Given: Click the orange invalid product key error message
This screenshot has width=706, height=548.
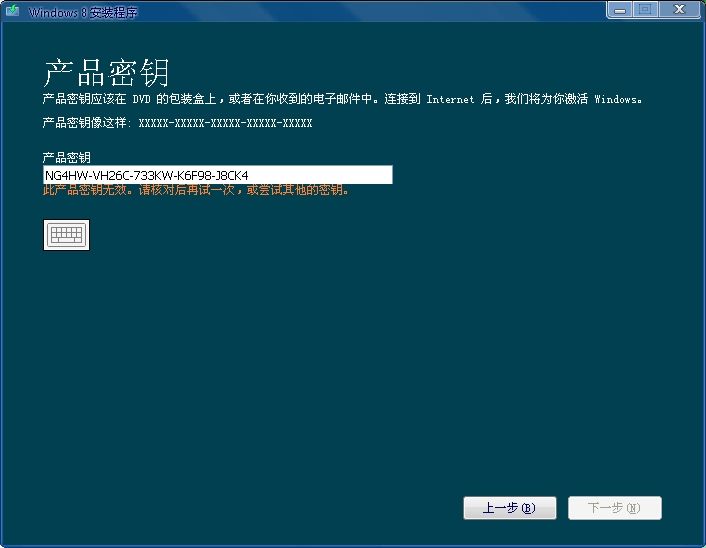Looking at the screenshot, I should coord(196,190).
